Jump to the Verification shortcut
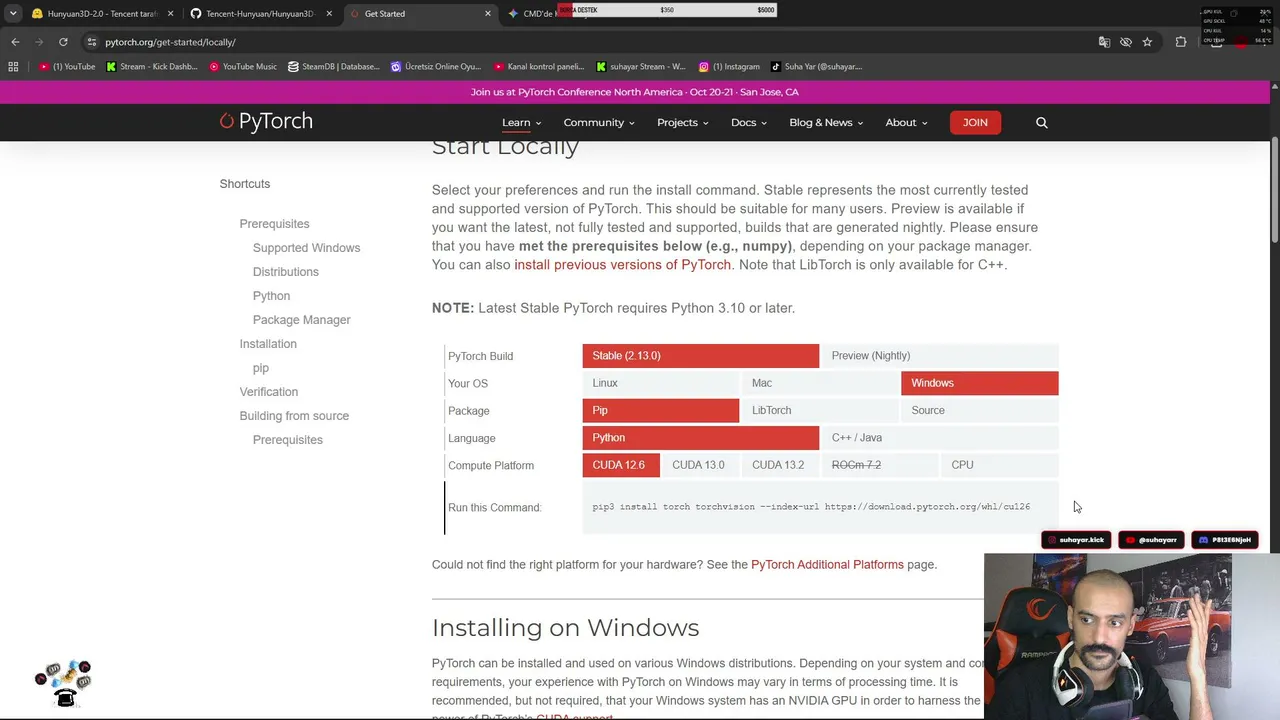The image size is (1280, 720). coord(268,392)
